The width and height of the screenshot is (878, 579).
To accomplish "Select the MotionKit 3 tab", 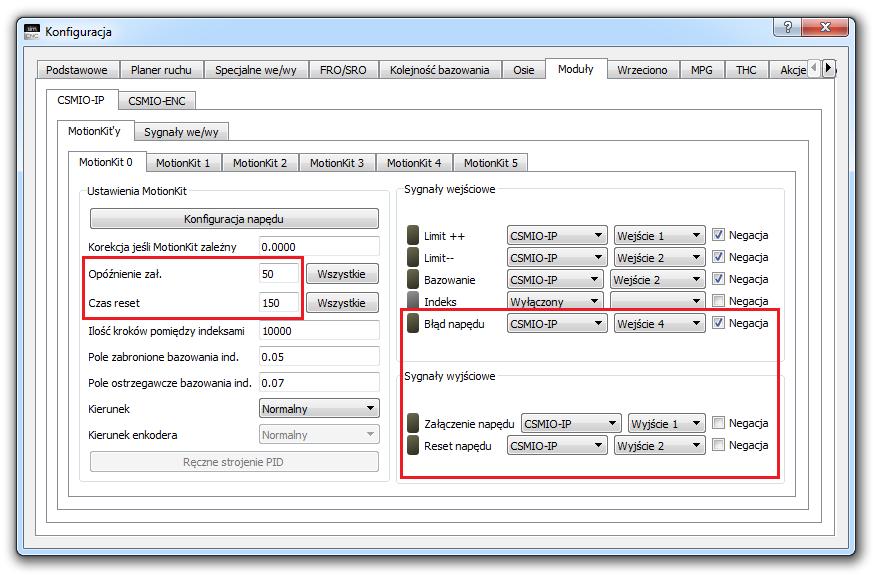I will (337, 162).
